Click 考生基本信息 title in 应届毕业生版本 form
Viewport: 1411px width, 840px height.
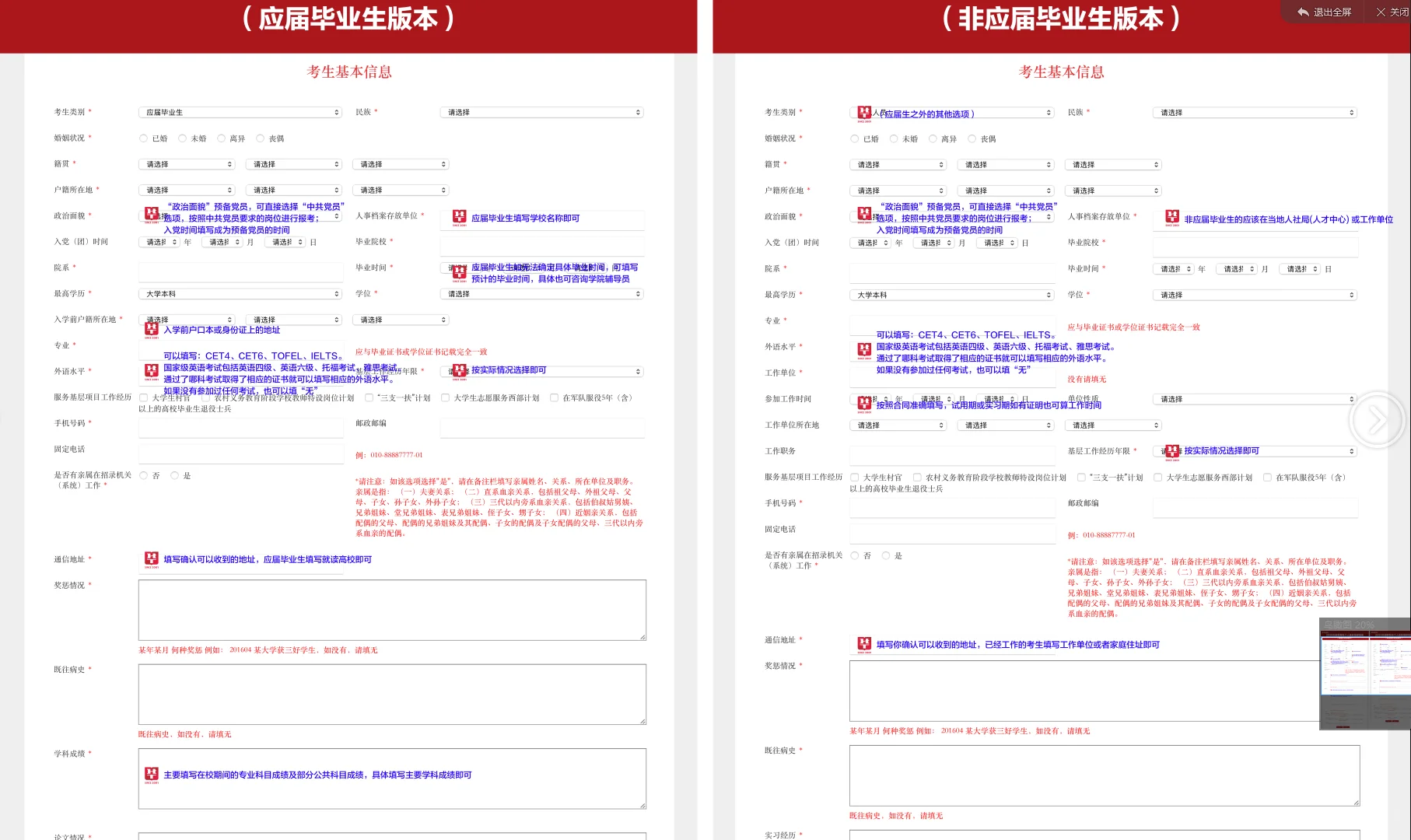click(x=349, y=72)
